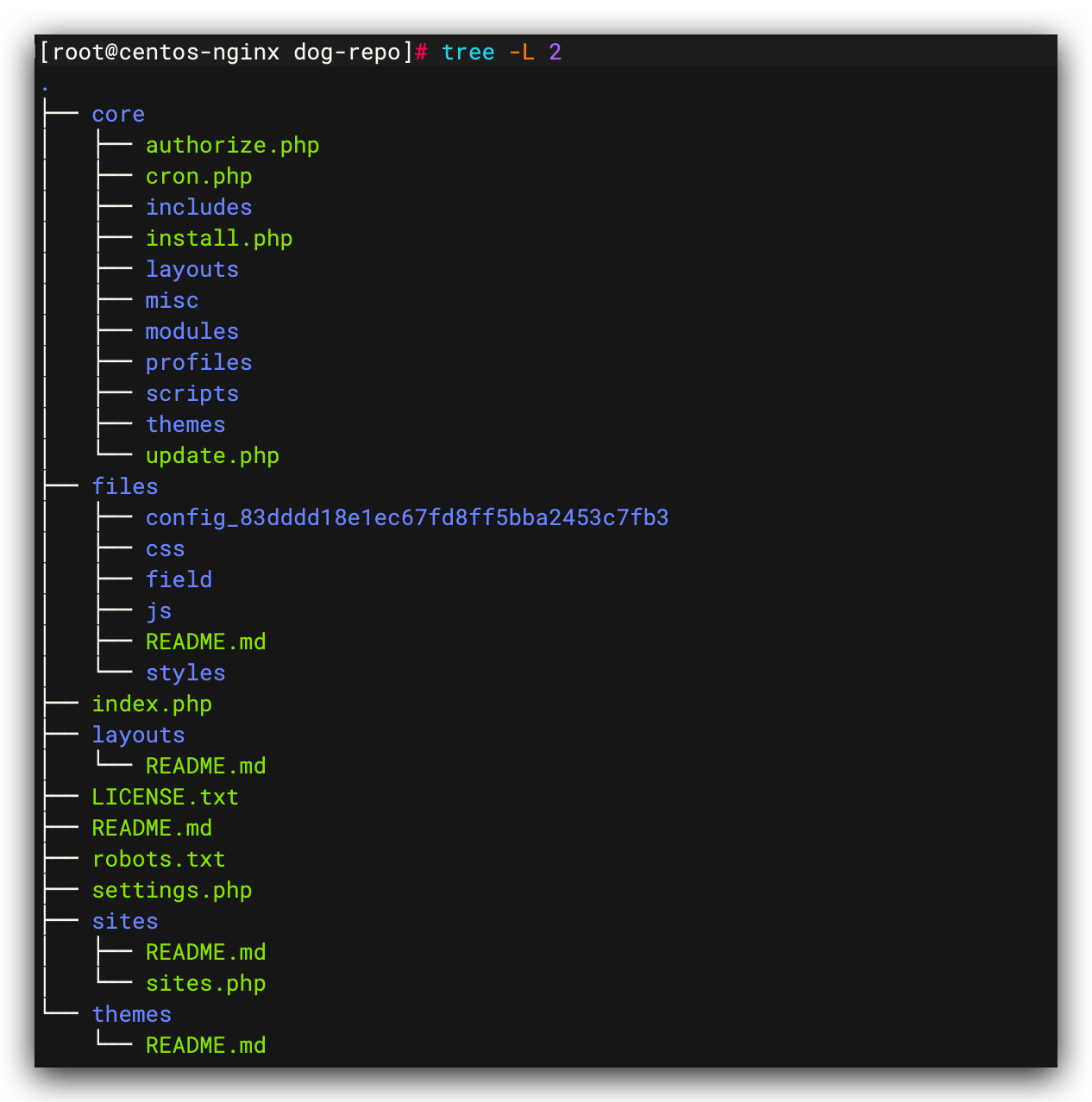This screenshot has height=1102, width=1092.
Task: Click the root@centos-nginx prompt text
Action: coord(166,53)
